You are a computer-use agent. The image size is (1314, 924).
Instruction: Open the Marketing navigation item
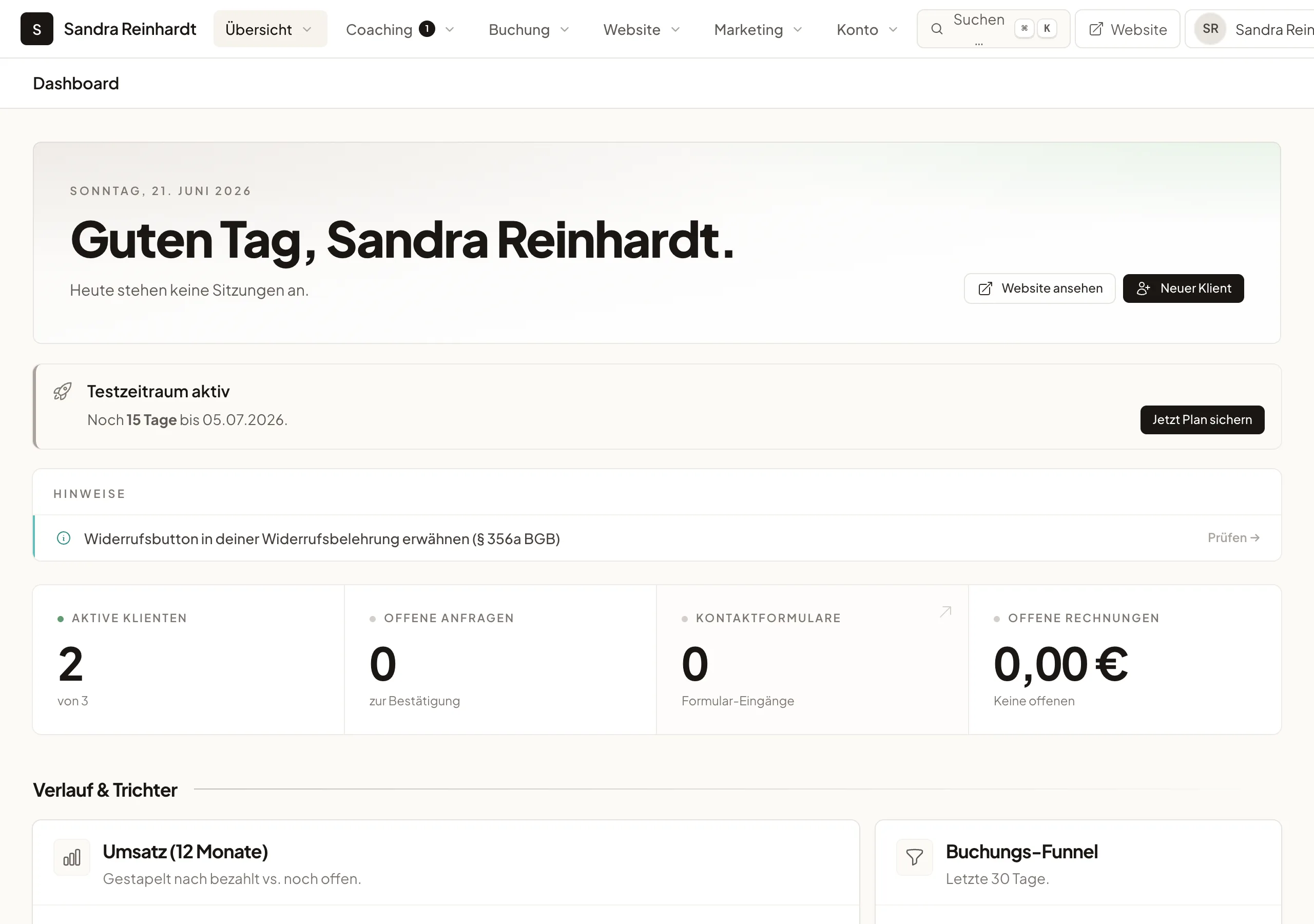[758, 29]
